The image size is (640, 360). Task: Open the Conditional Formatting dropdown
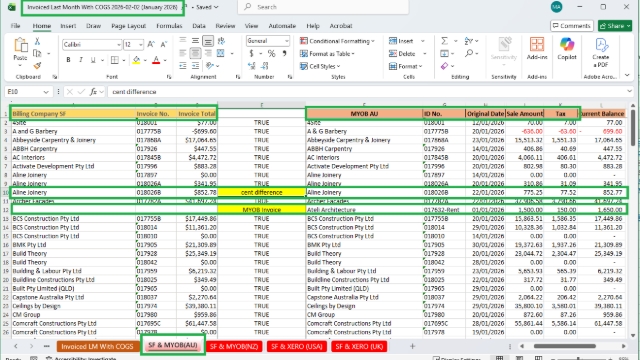337,41
